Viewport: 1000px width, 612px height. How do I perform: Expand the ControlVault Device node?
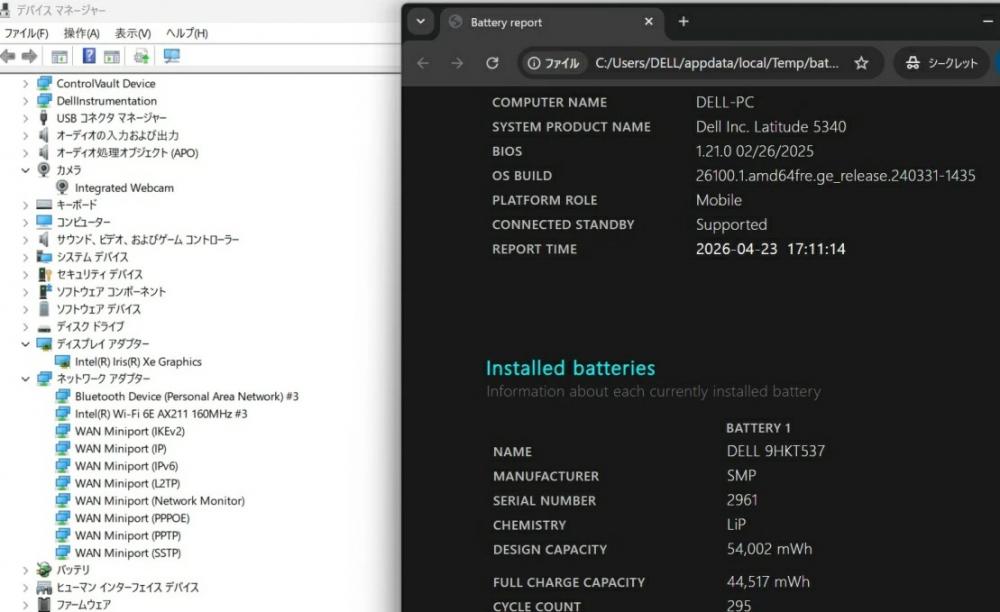coord(26,84)
